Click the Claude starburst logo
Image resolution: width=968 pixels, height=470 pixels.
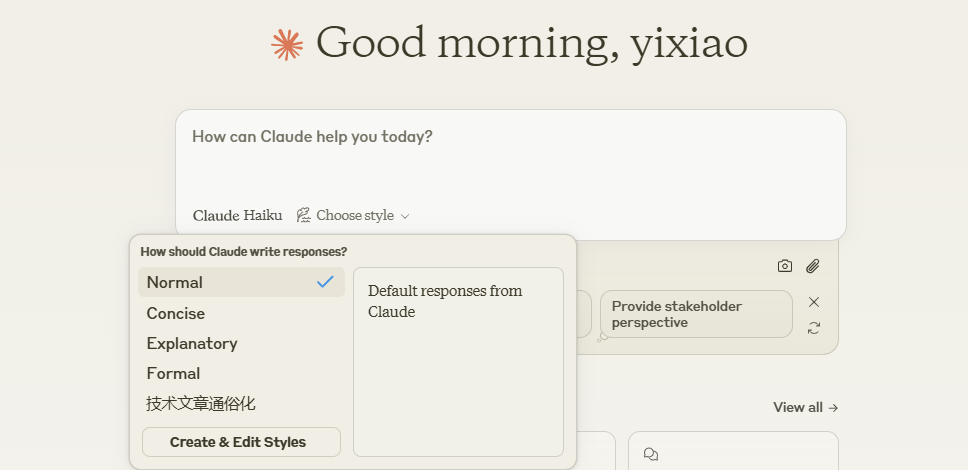(x=287, y=45)
